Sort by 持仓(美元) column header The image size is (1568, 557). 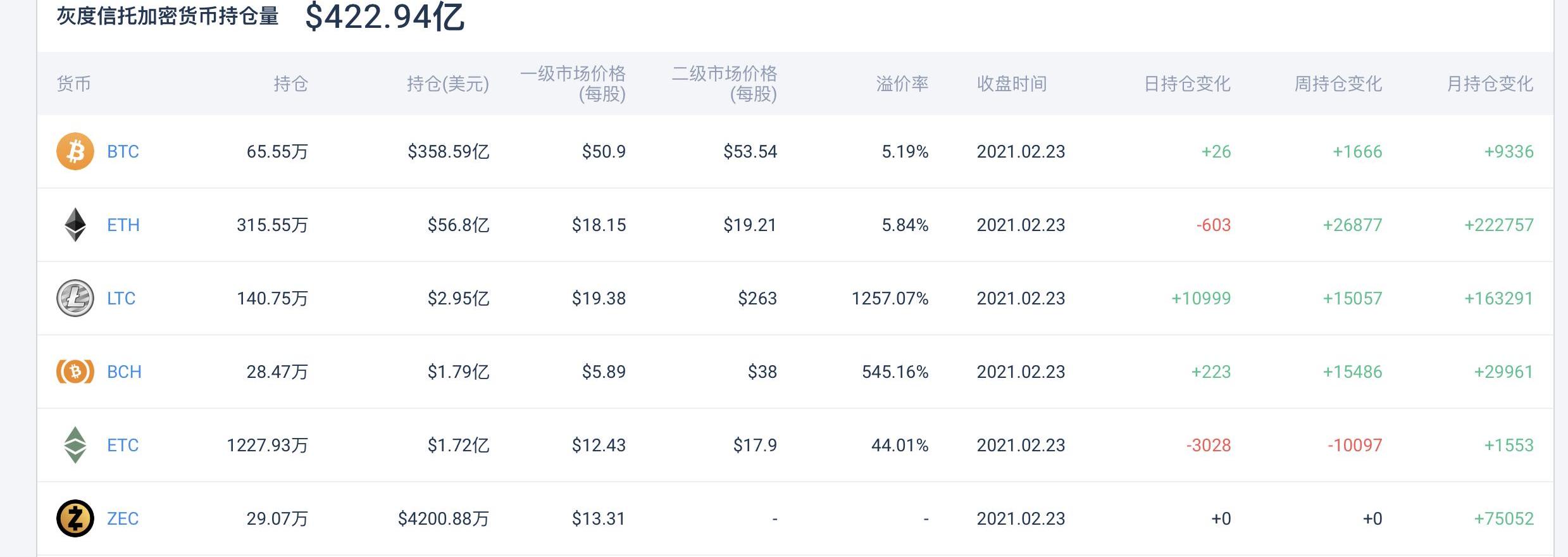click(x=447, y=84)
